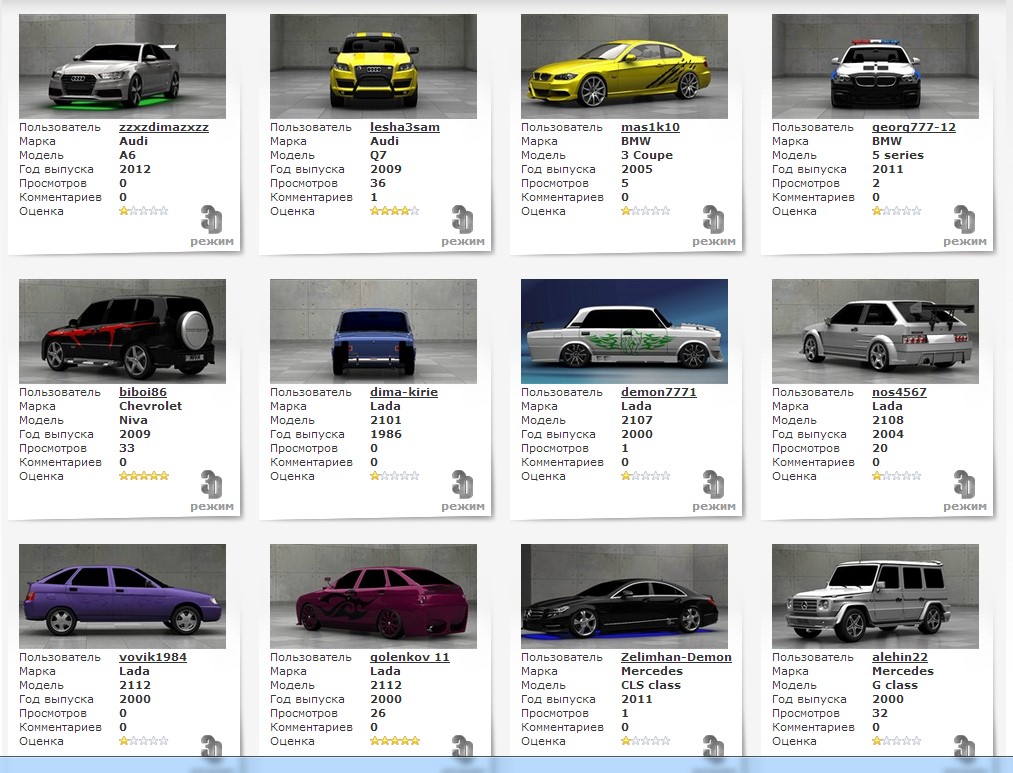The image size is (1013, 773).
Task: Open demon7771's profile link
Action: pyautogui.click(x=659, y=392)
